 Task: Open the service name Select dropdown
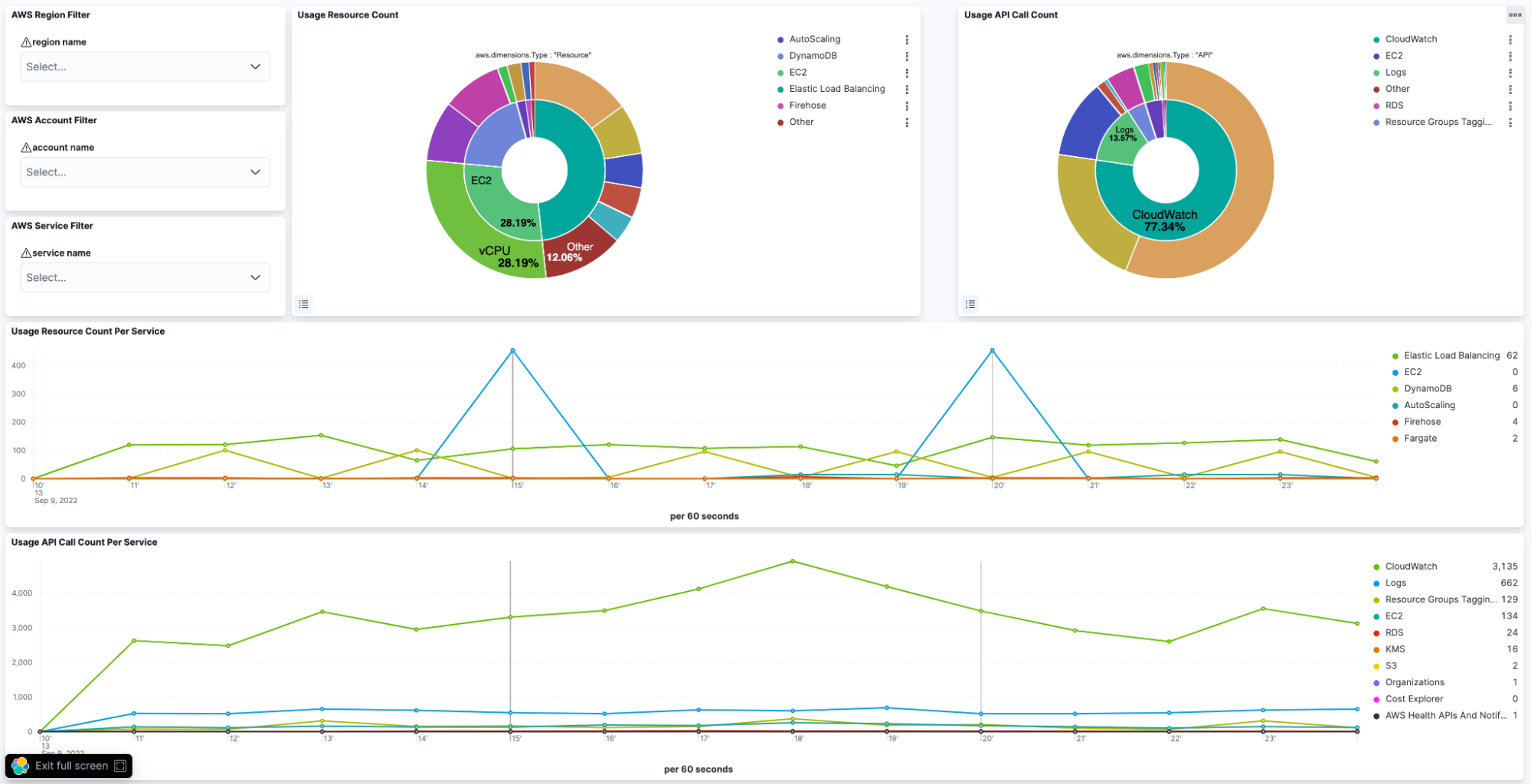pyautogui.click(x=145, y=278)
